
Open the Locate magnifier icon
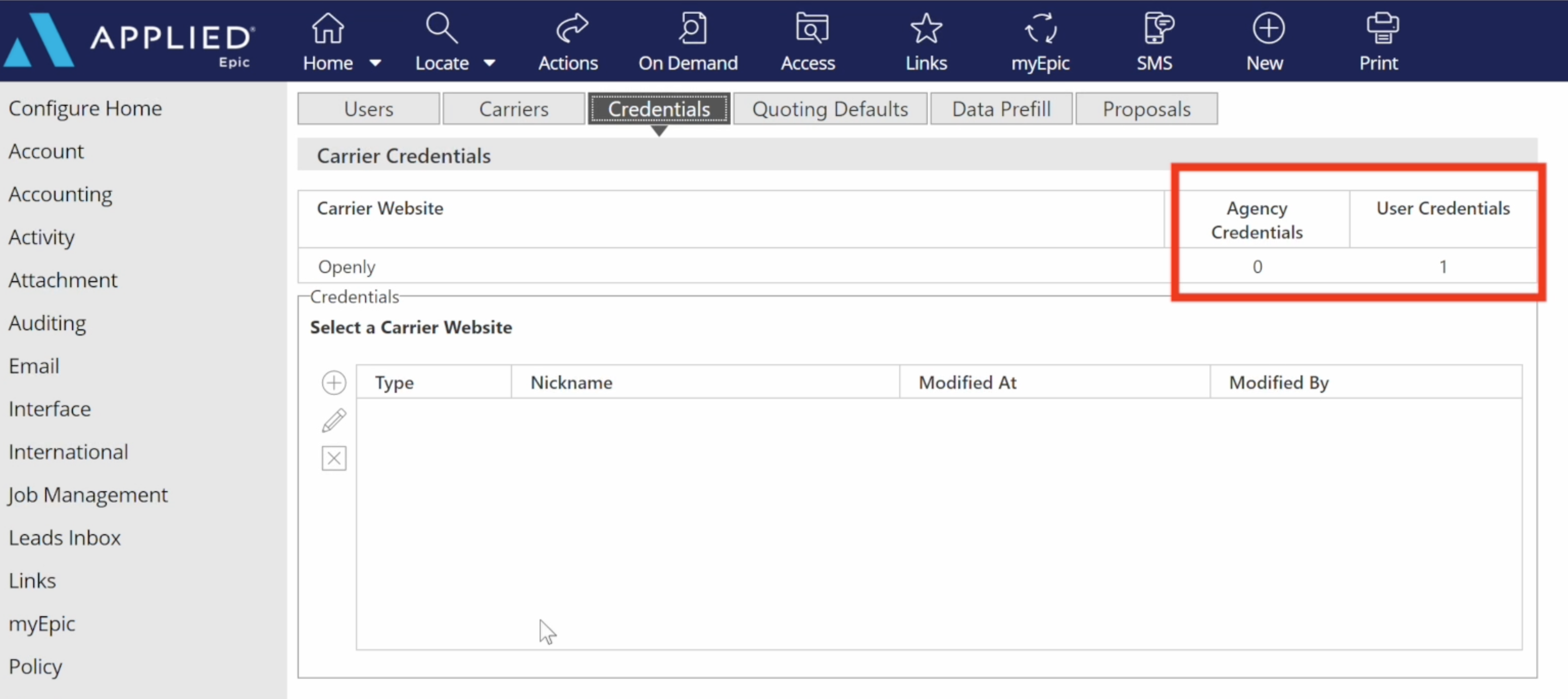pos(441,28)
